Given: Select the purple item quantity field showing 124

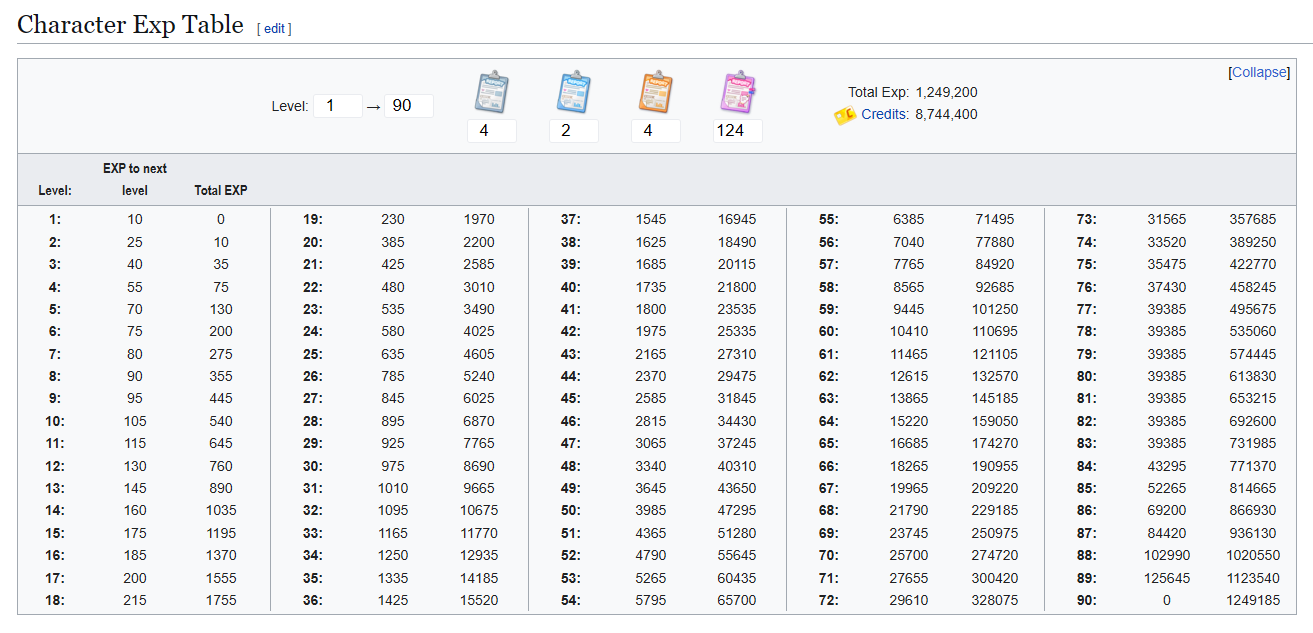Looking at the screenshot, I should click(737, 130).
